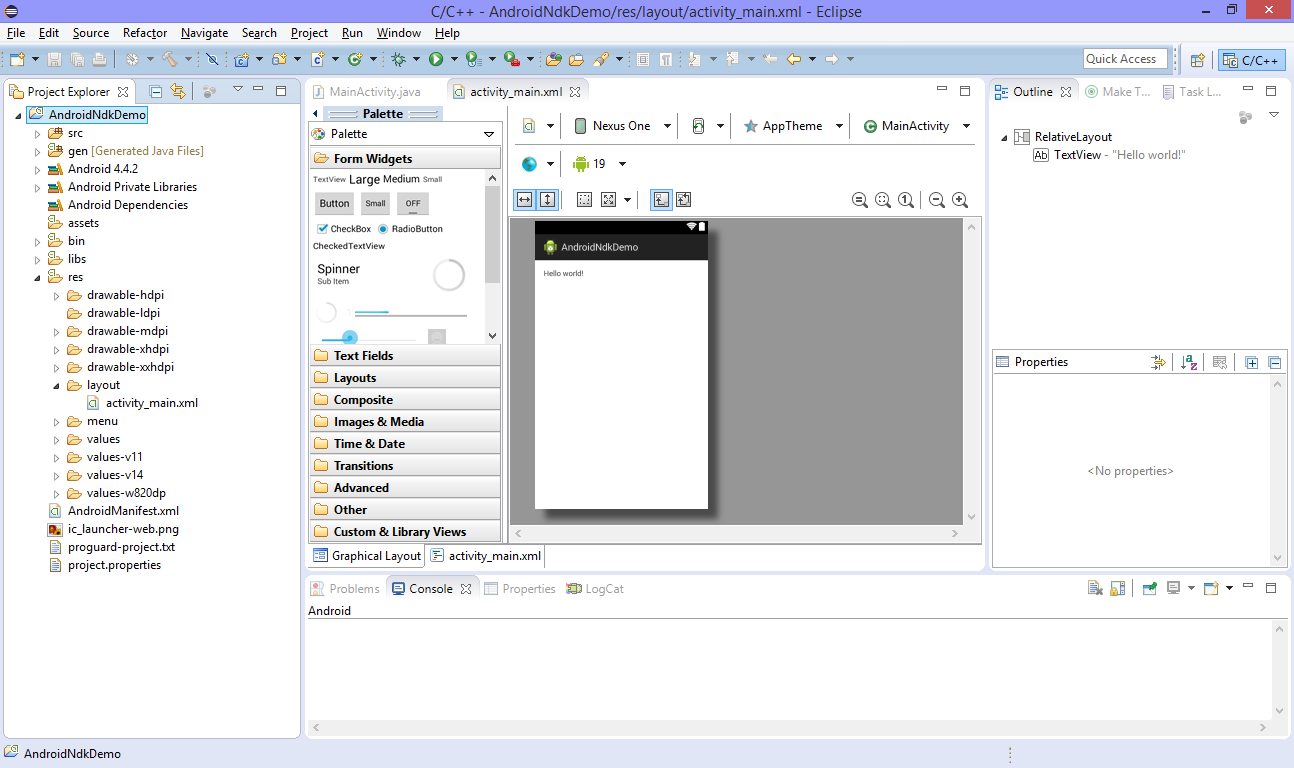Click the Collapse All icon in Project Explorer
Screen dimensions: 1294x768
pos(156,91)
